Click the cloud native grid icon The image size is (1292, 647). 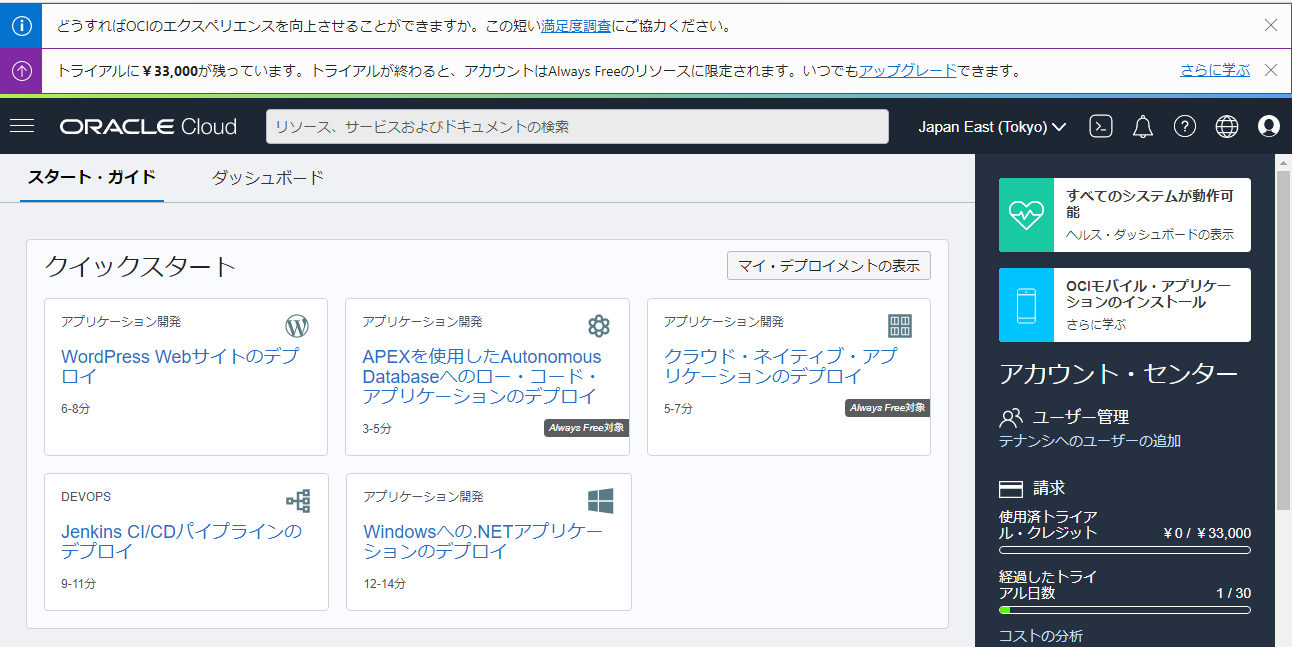(900, 326)
